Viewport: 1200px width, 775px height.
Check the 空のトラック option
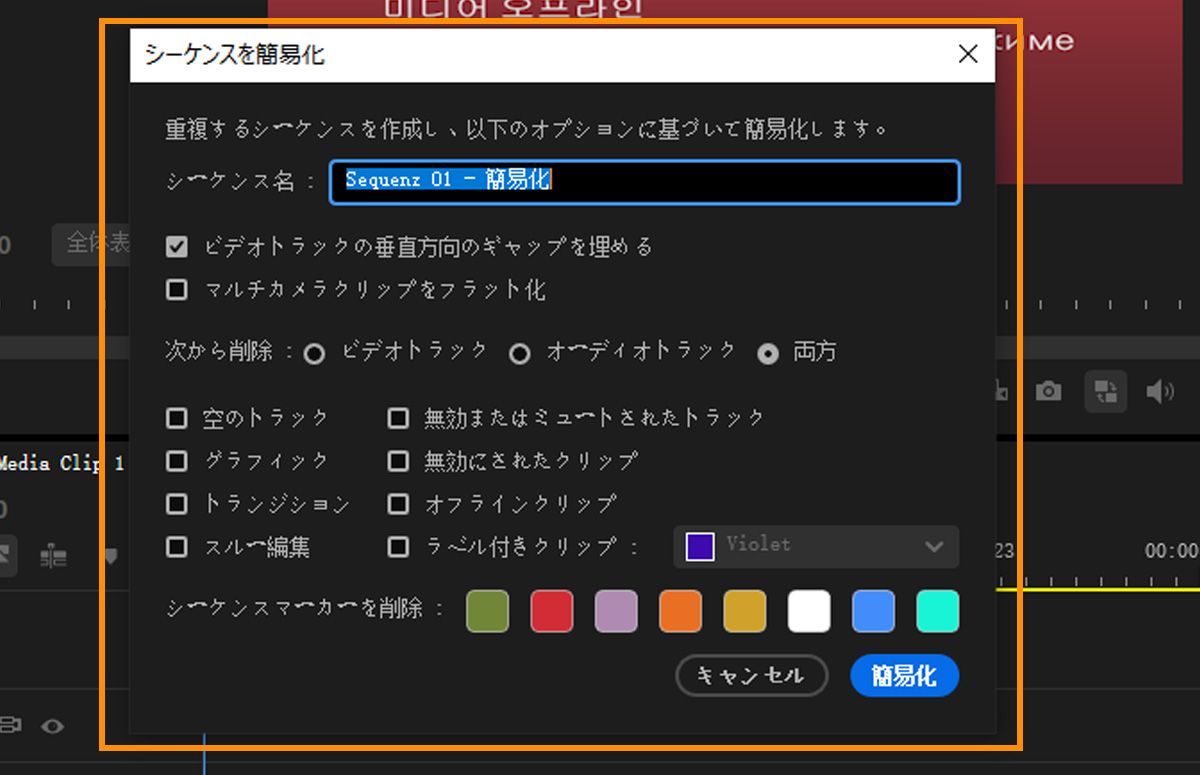click(x=177, y=417)
